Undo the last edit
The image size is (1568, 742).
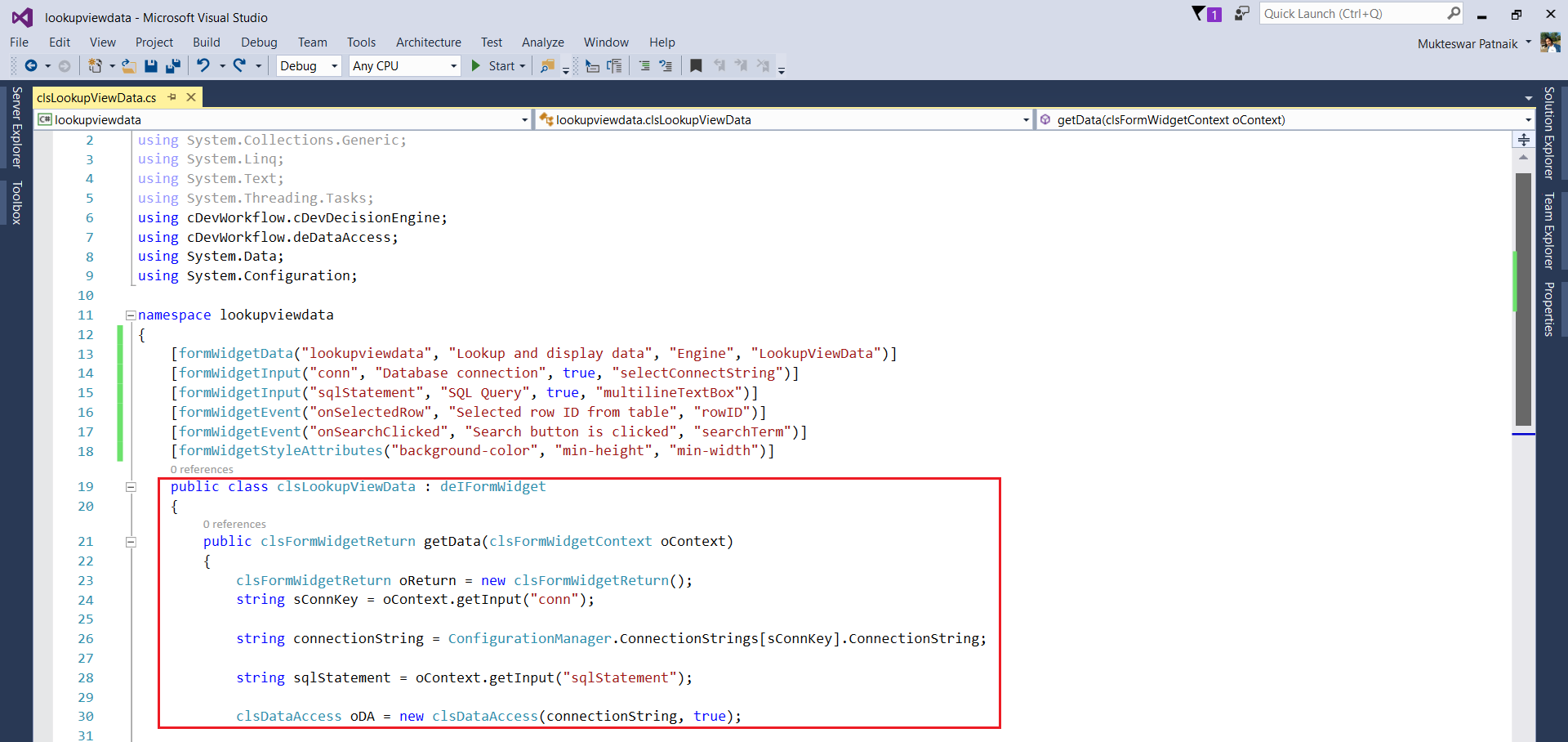(x=203, y=65)
